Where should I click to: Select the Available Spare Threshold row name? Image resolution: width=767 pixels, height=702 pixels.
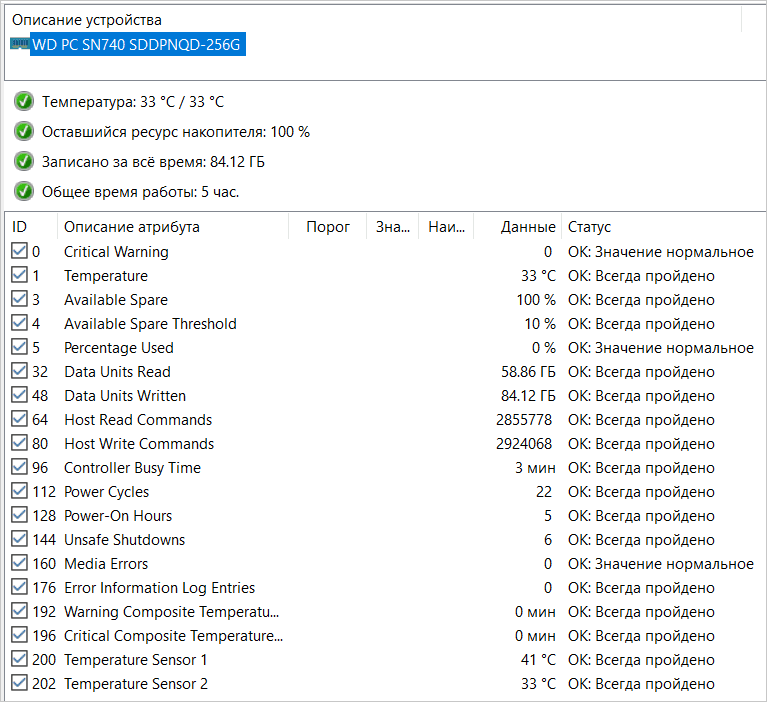coord(150,324)
